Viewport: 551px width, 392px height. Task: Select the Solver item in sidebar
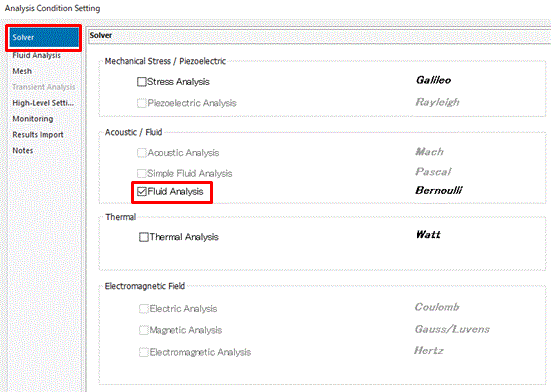point(44,38)
